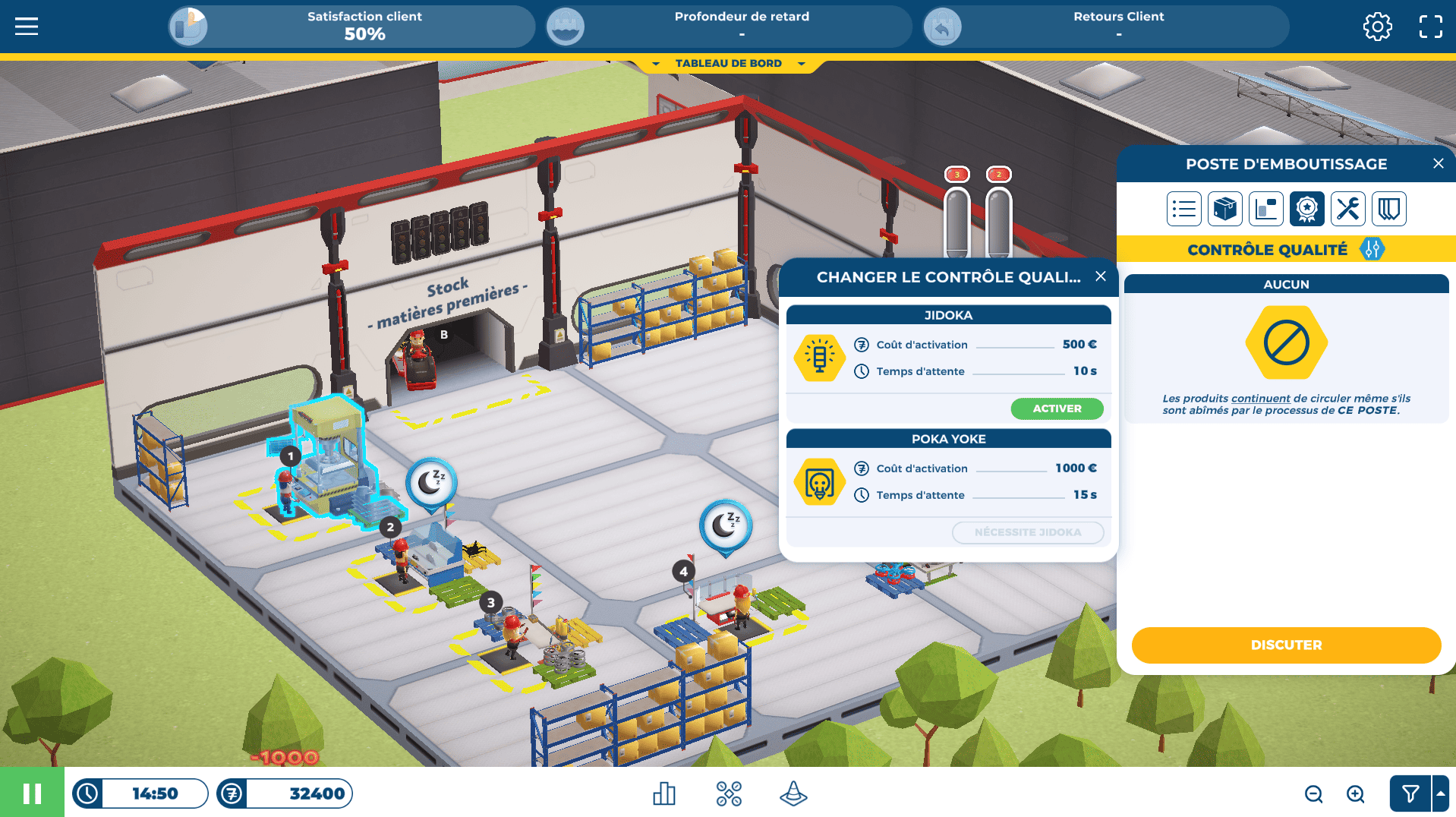Click the Discuter button
The image size is (1456, 817).
[1286, 645]
